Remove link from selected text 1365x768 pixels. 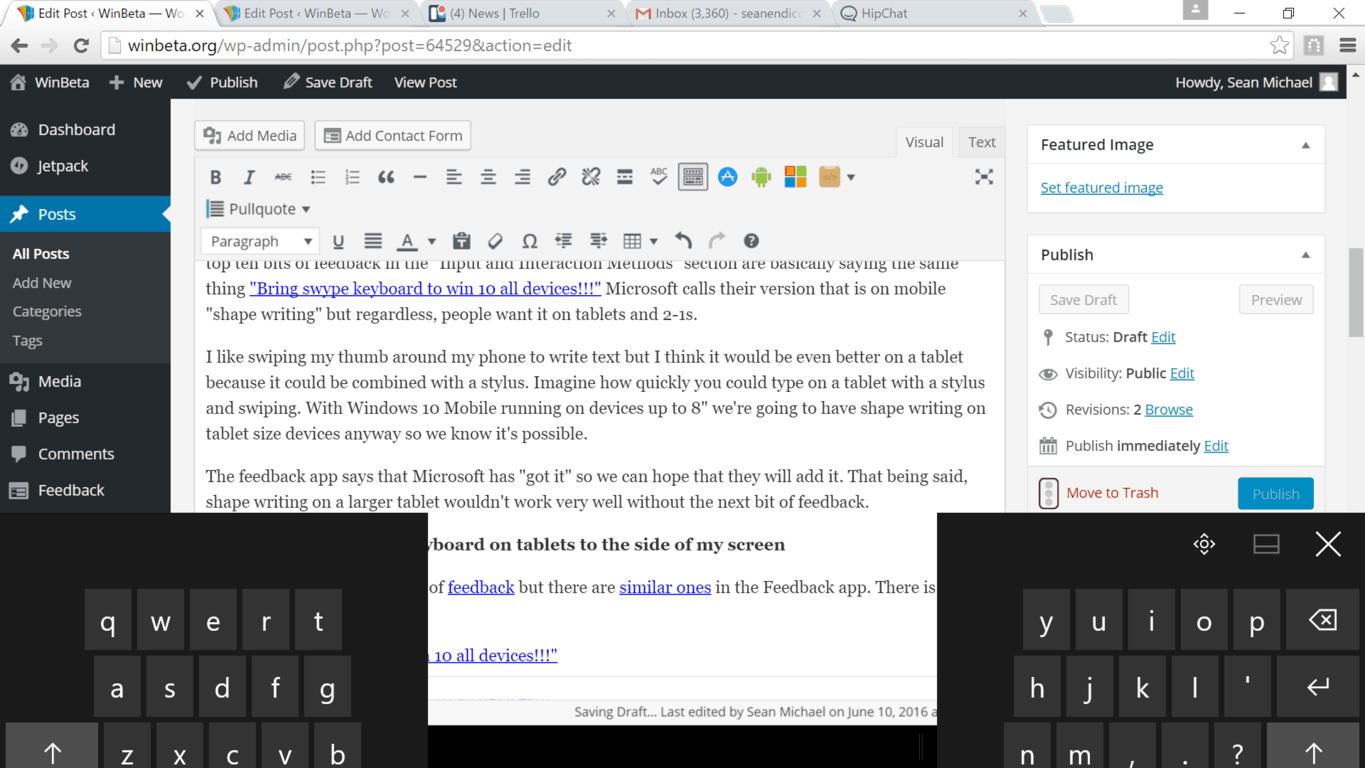point(591,177)
